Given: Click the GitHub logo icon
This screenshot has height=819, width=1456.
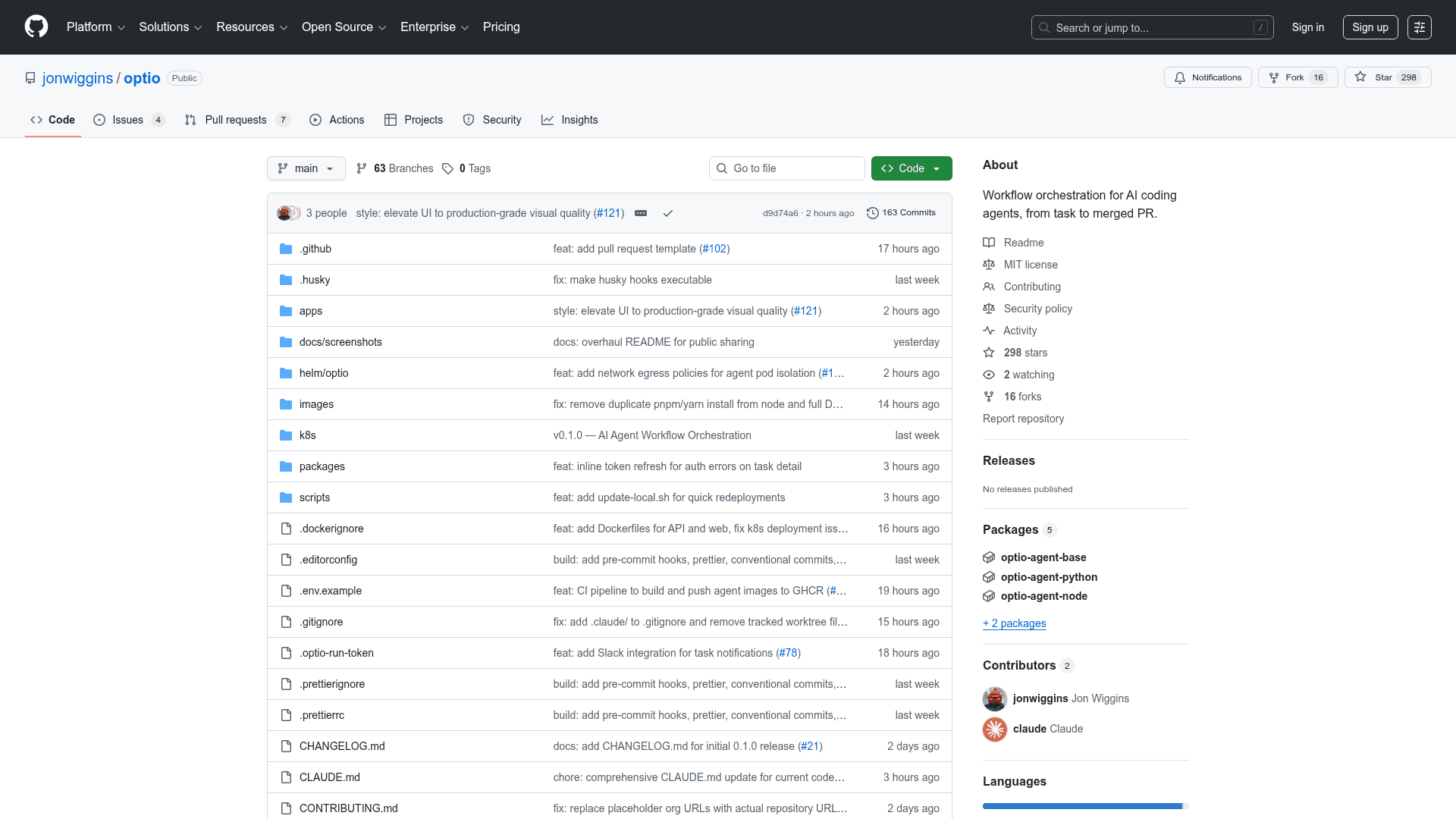Looking at the screenshot, I should 36,27.
